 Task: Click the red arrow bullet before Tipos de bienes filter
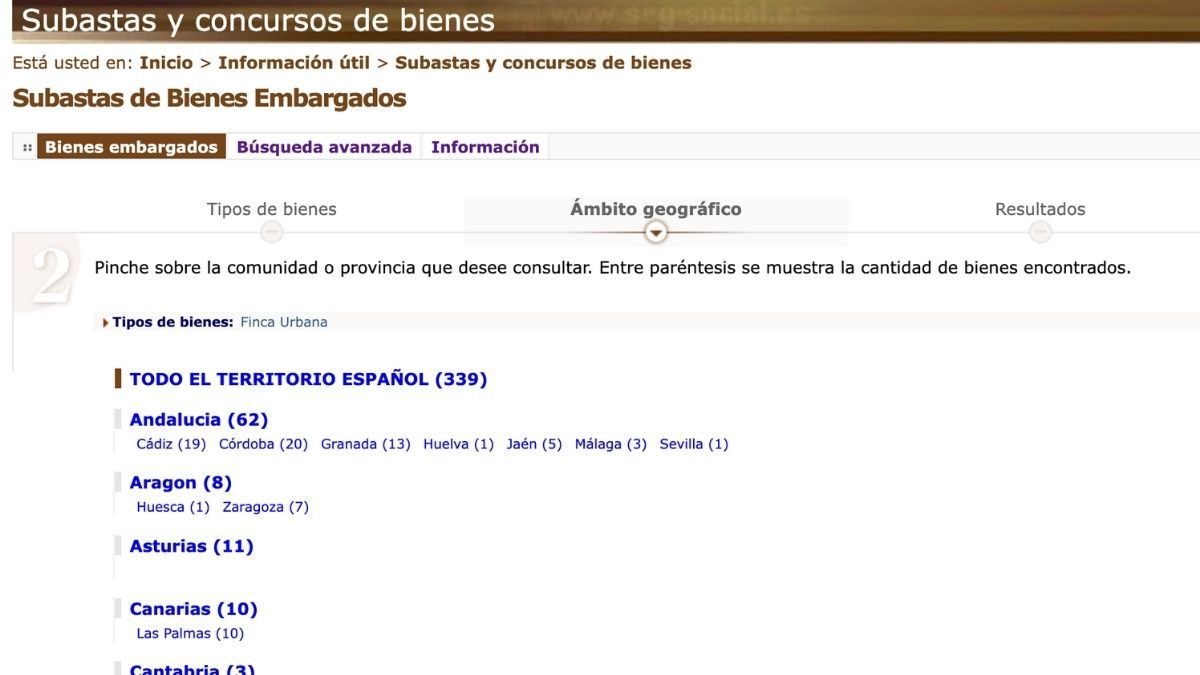[107, 322]
